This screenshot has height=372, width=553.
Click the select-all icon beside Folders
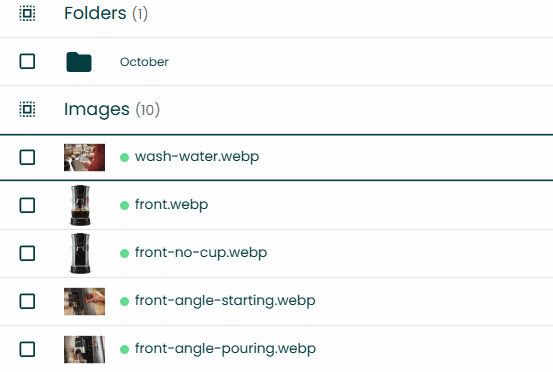pos(27,13)
